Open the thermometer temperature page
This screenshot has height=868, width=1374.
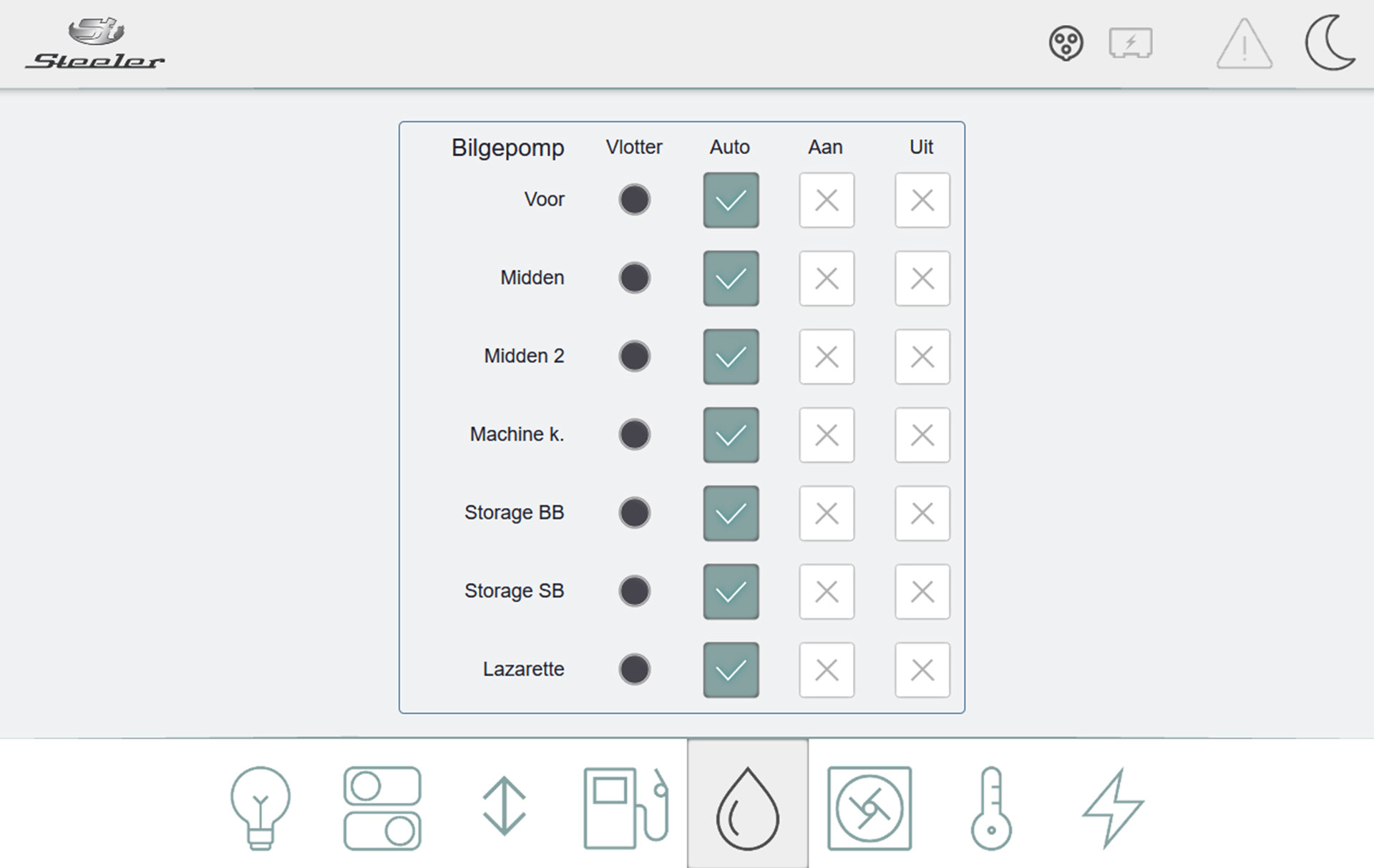991,808
